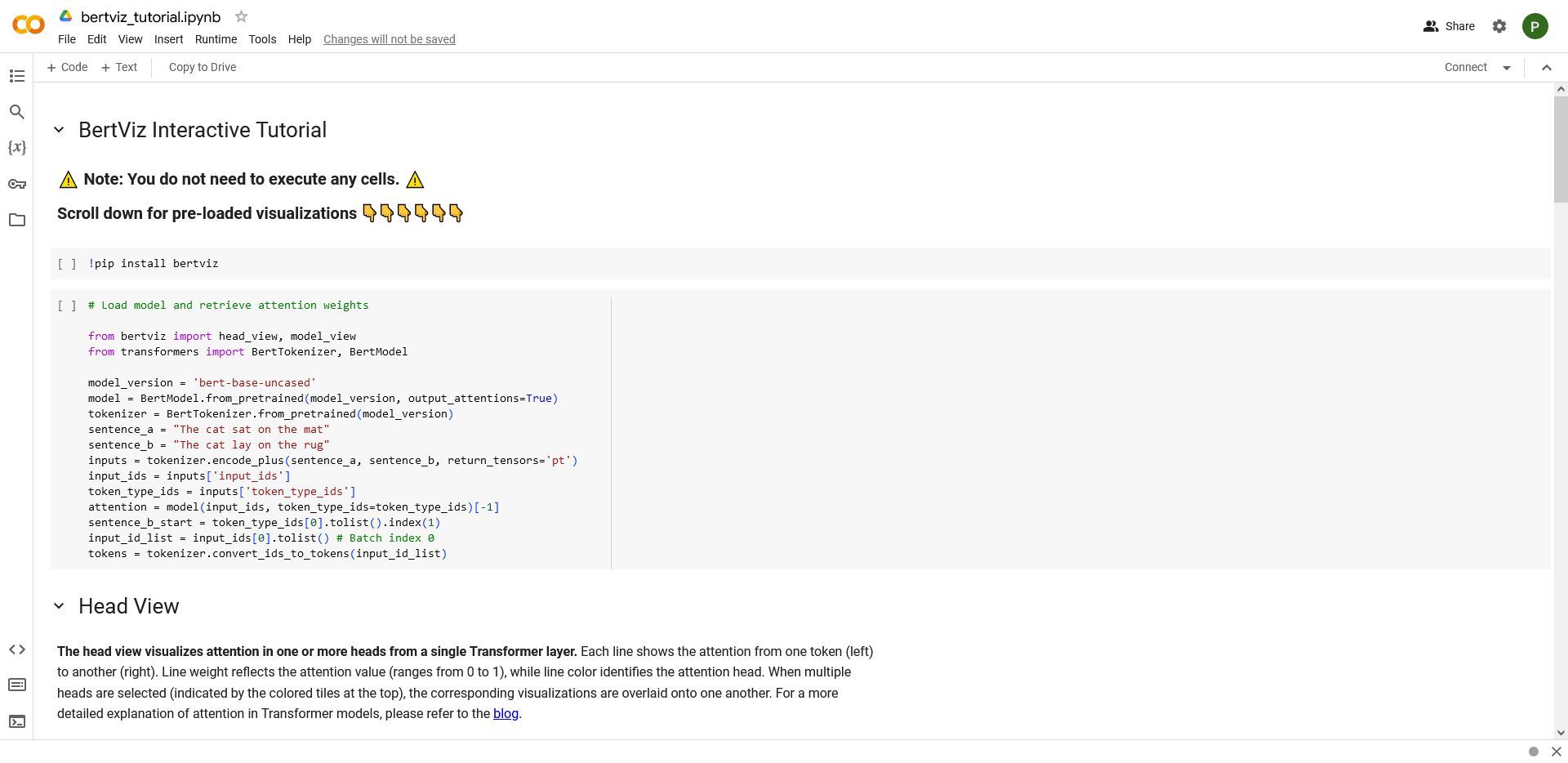Close the bottom status bar
Viewport: 1568px width, 763px height.
pyautogui.click(x=1556, y=752)
